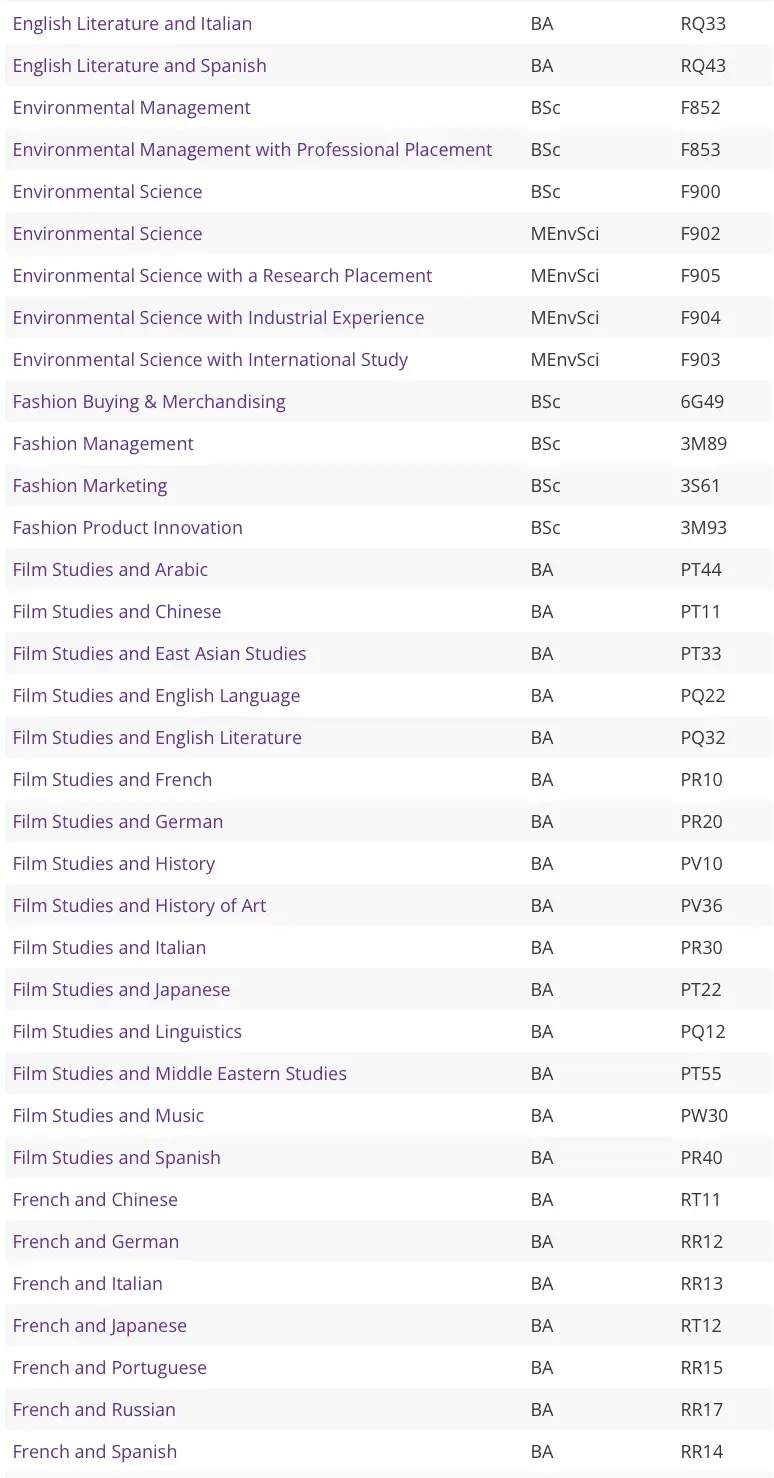Screen dimensions: 774x1478
Task: Open Environmental Management with Professional Placement link
Action: click(x=252, y=150)
